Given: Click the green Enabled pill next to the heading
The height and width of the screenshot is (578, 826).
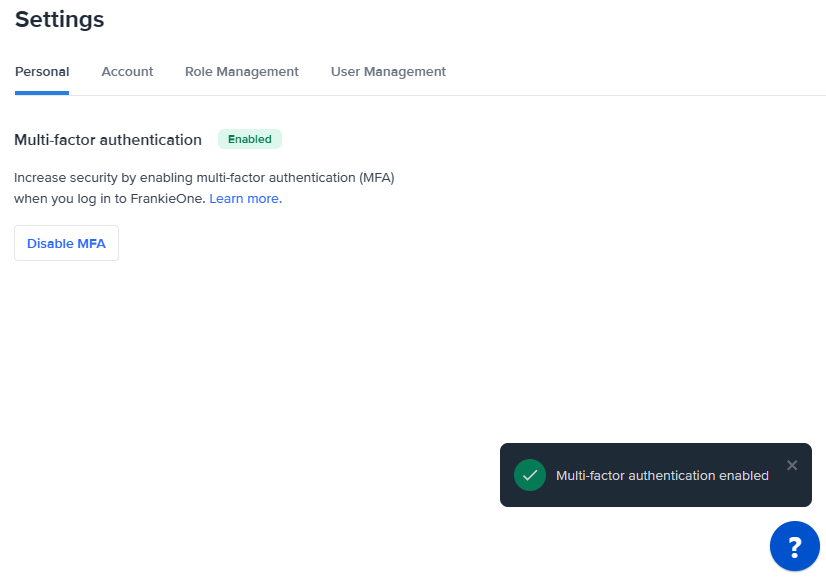Looking at the screenshot, I should coord(249,139).
